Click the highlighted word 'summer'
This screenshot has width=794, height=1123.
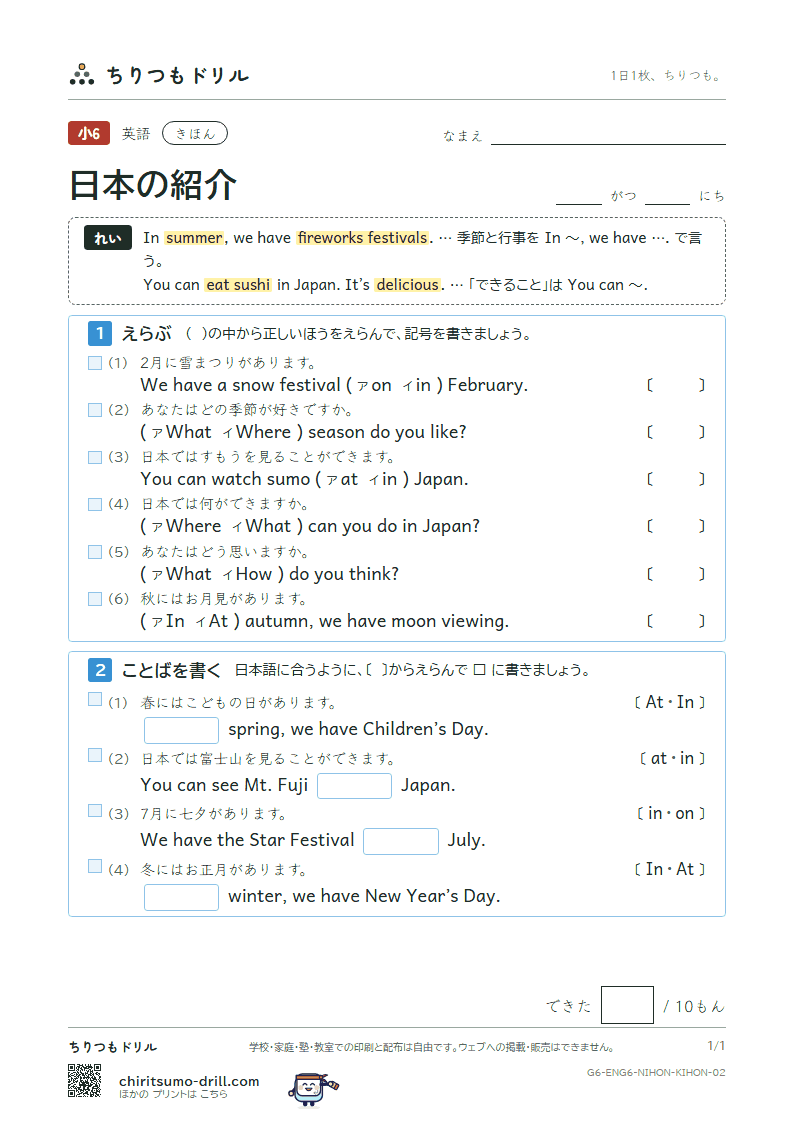194,238
